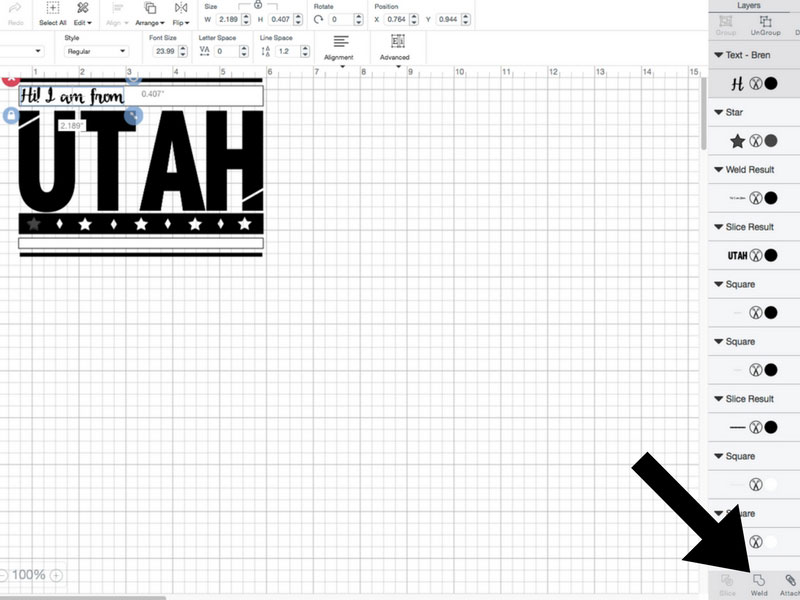Click the black color swatch of Text - Bren layer
800x600 pixels.
pyautogui.click(x=771, y=84)
